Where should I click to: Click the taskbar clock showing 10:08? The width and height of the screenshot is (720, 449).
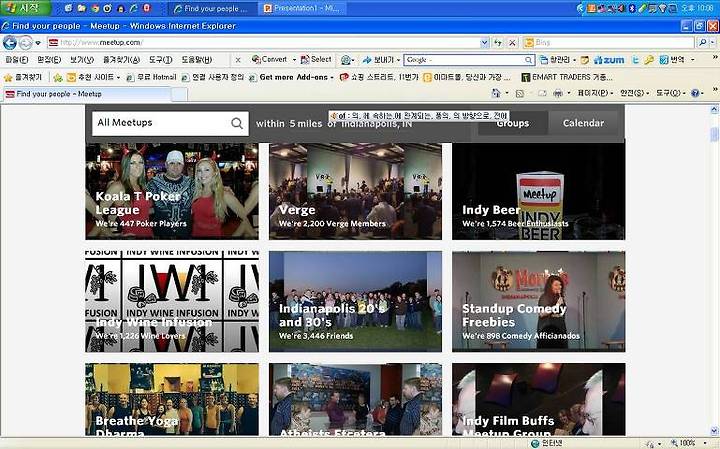click(697, 8)
